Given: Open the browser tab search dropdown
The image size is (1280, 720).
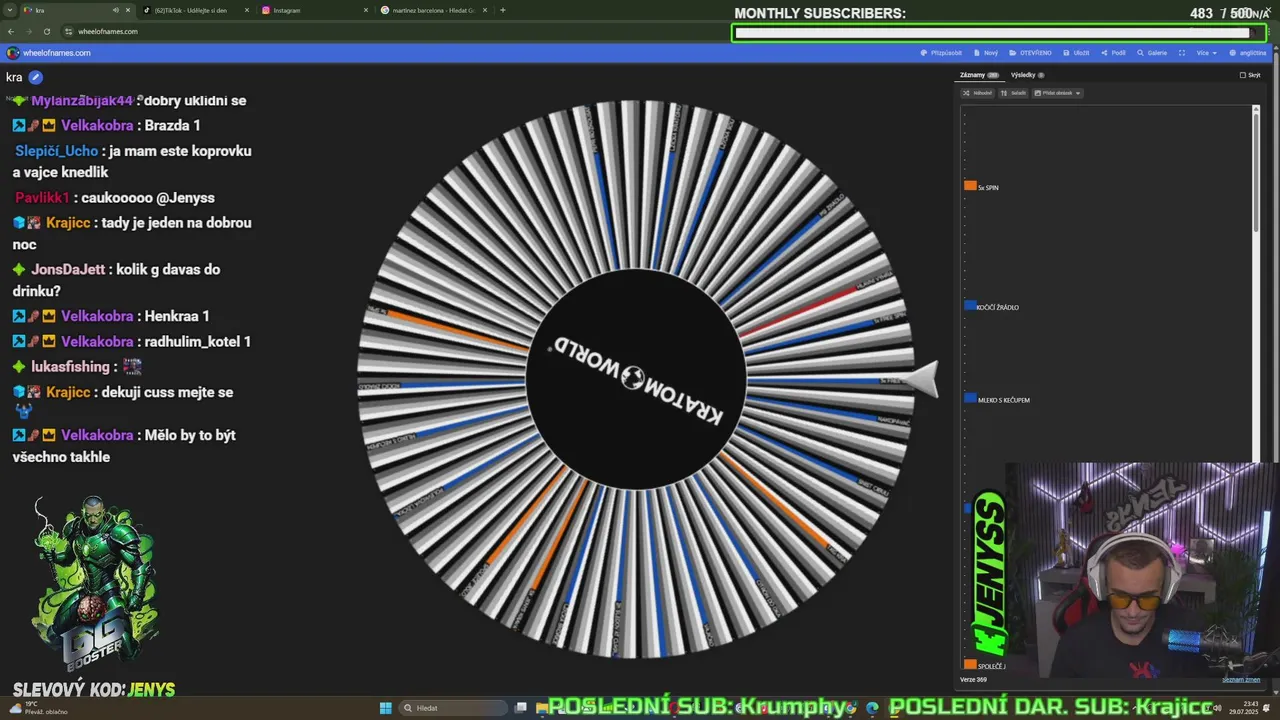Looking at the screenshot, I should (8, 10).
